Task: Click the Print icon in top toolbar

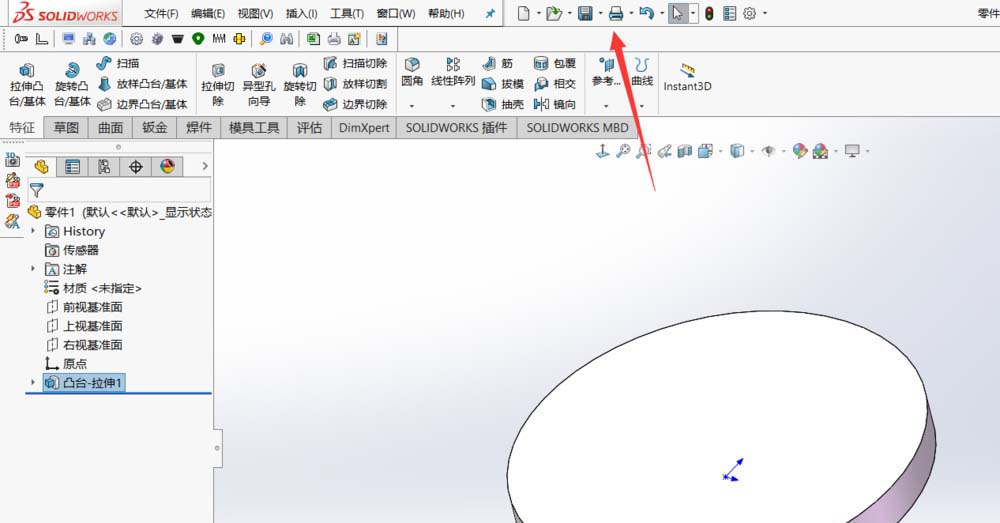Action: [615, 13]
